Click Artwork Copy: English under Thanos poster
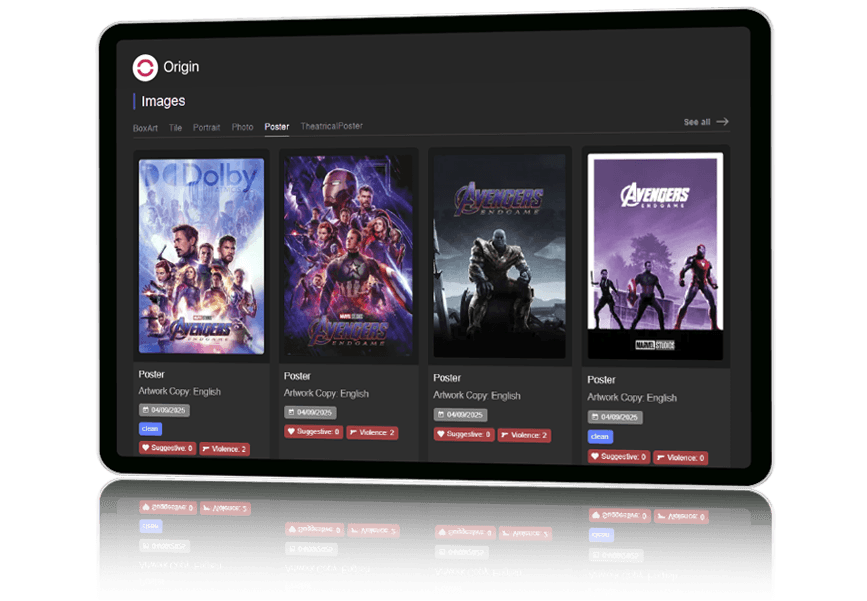The width and height of the screenshot is (867, 601). pos(477,396)
